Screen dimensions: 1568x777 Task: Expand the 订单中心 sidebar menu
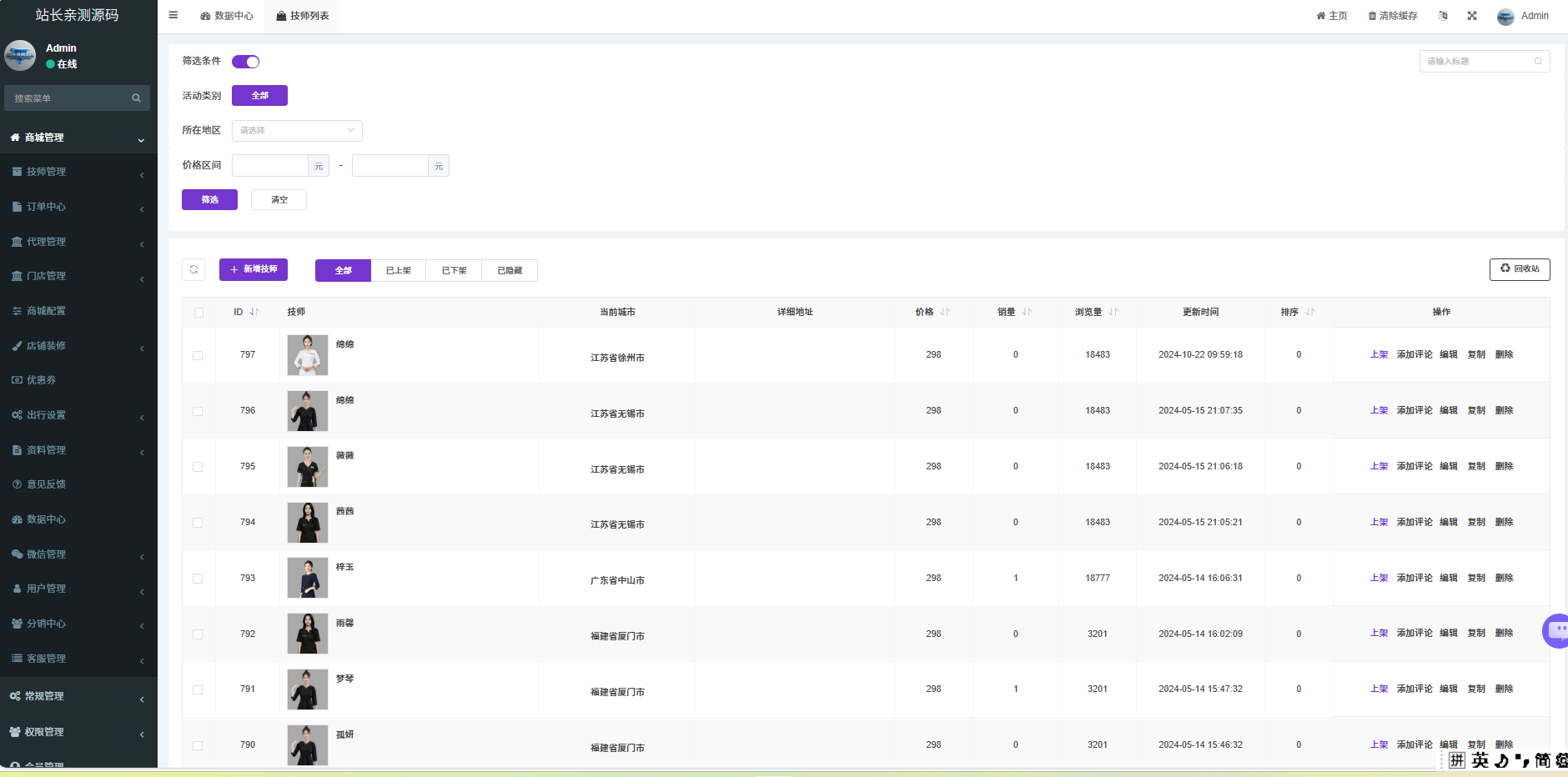(x=78, y=207)
